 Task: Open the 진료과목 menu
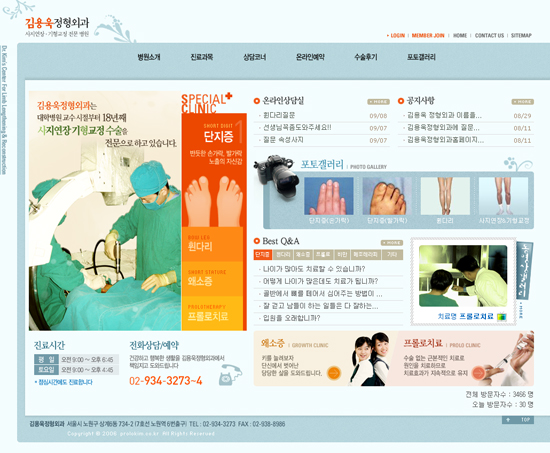coord(202,57)
